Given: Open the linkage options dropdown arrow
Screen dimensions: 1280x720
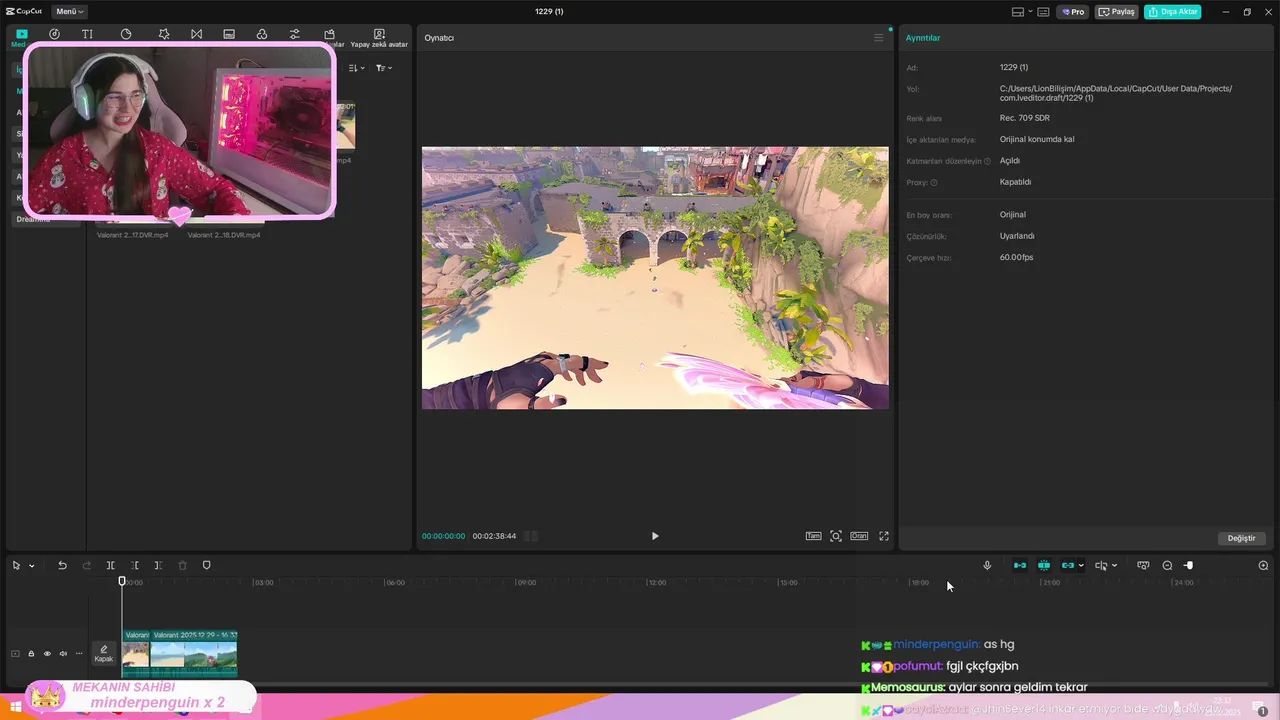Looking at the screenshot, I should coord(1081,566).
